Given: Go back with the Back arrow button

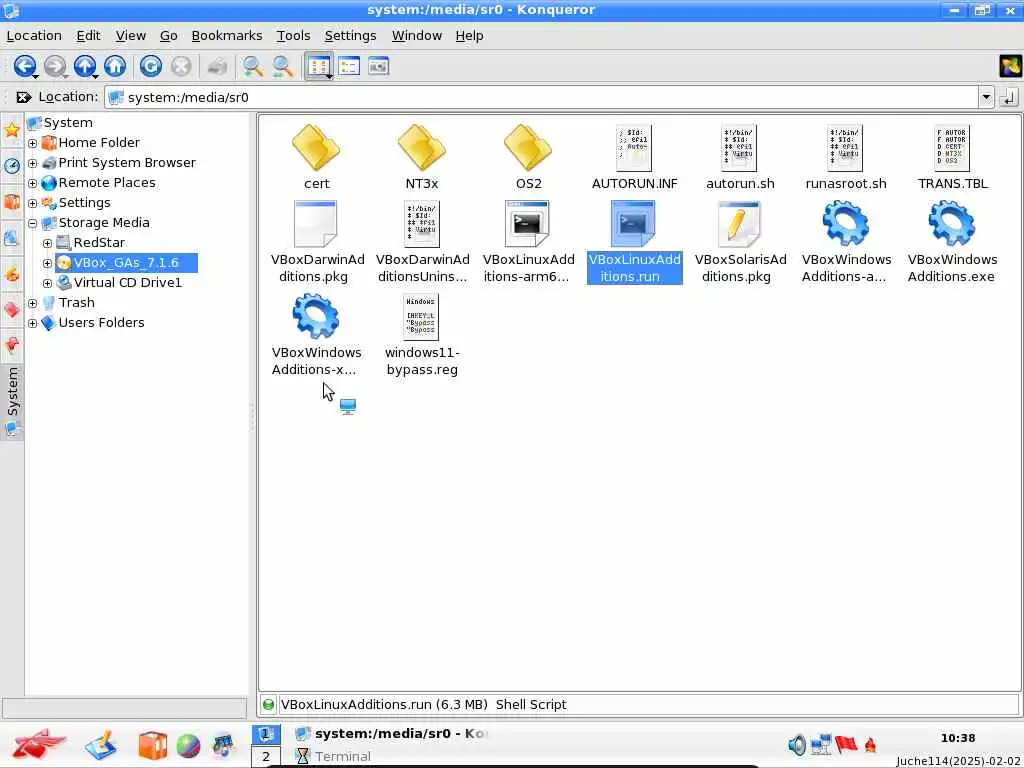Looking at the screenshot, I should coord(25,66).
